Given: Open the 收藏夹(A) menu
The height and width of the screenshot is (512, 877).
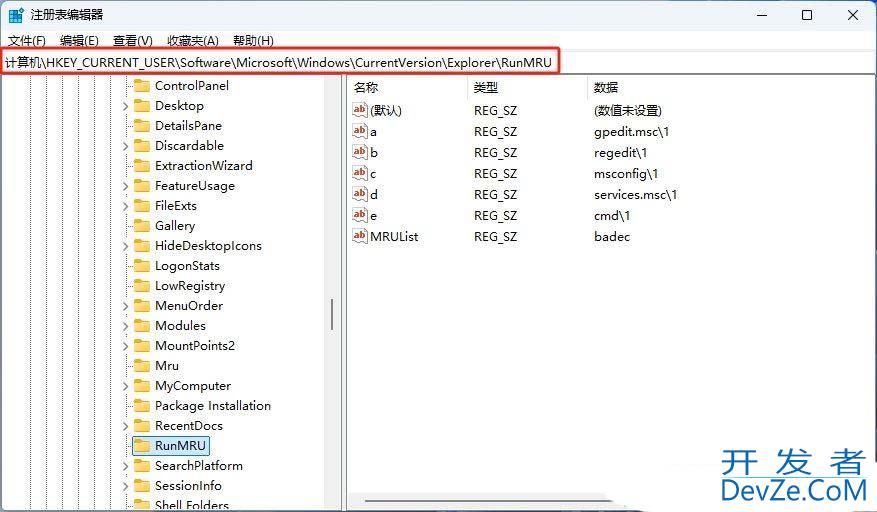Looking at the screenshot, I should tap(193, 40).
